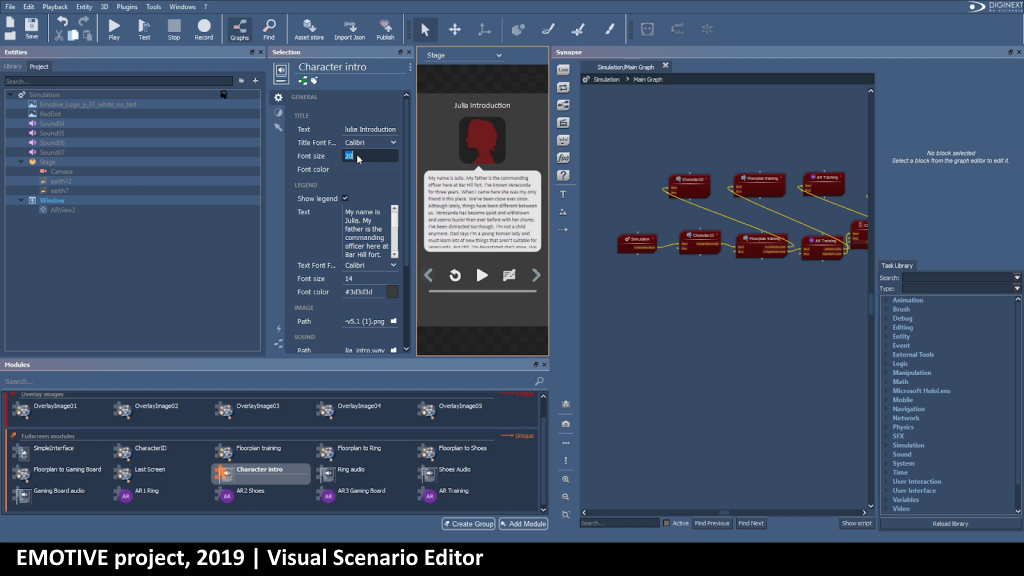Select the move/translate tool in the toolbar
Viewport: 1024px width, 576px height.
pos(455,30)
